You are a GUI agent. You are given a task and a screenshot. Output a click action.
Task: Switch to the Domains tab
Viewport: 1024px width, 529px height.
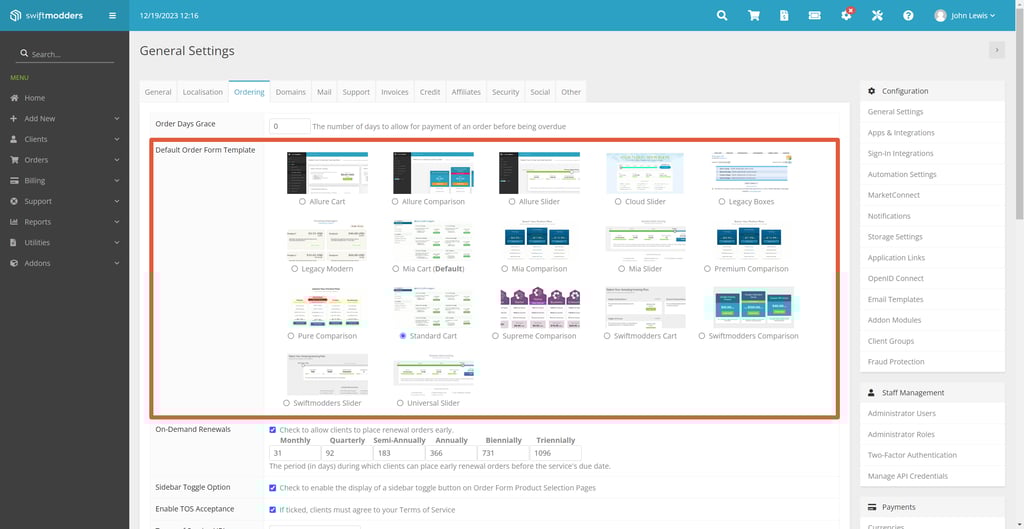290,92
